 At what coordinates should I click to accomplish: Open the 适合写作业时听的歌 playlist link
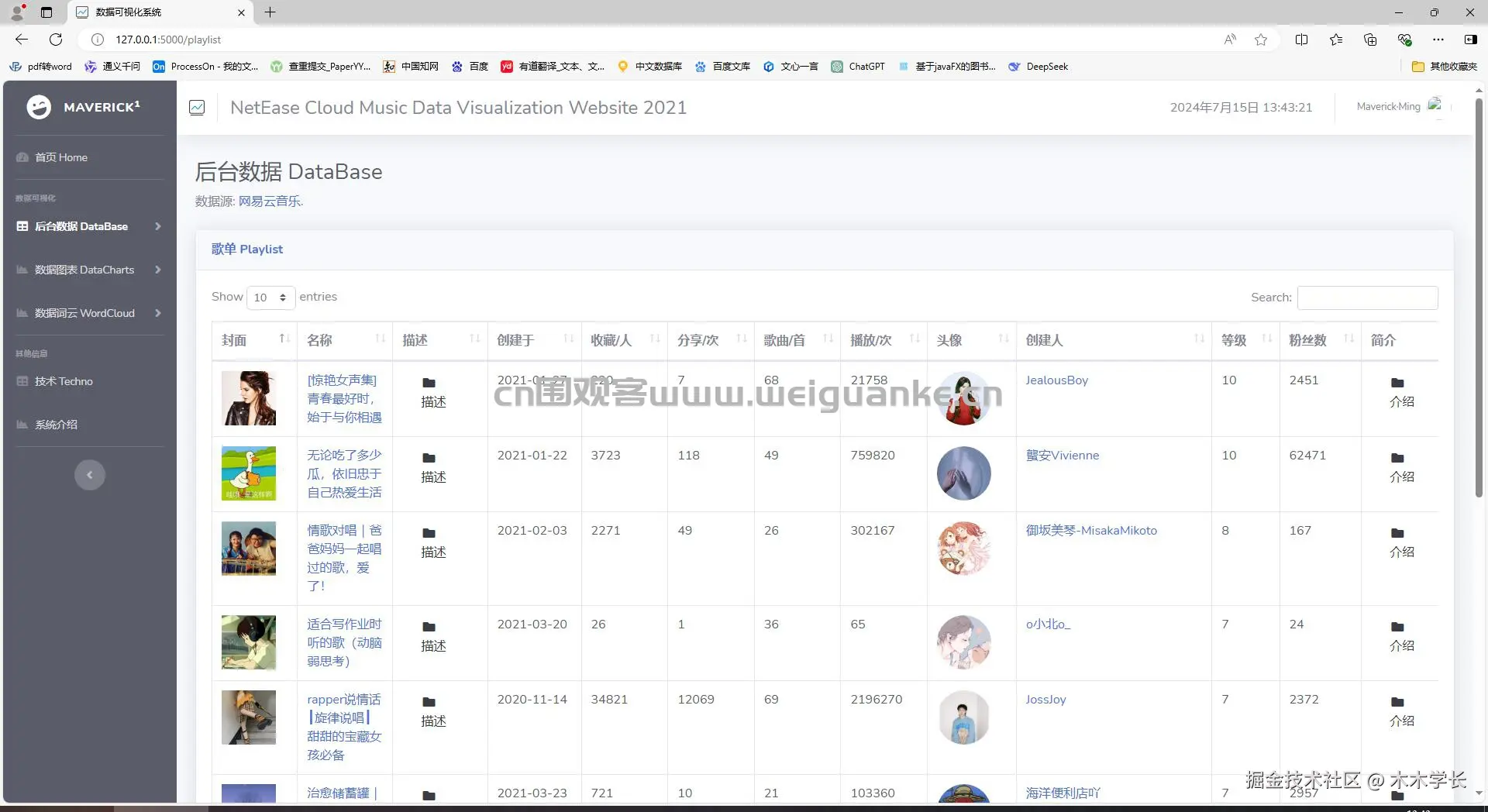[x=344, y=642]
